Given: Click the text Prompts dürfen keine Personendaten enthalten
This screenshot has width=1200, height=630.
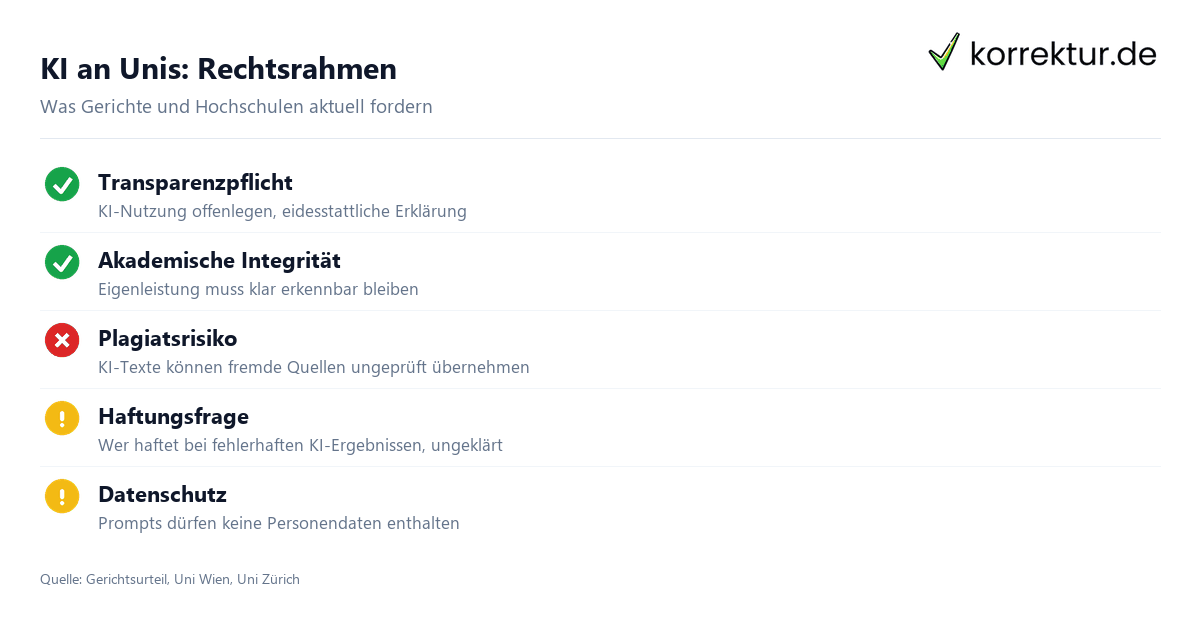Looking at the screenshot, I should click(x=279, y=524).
